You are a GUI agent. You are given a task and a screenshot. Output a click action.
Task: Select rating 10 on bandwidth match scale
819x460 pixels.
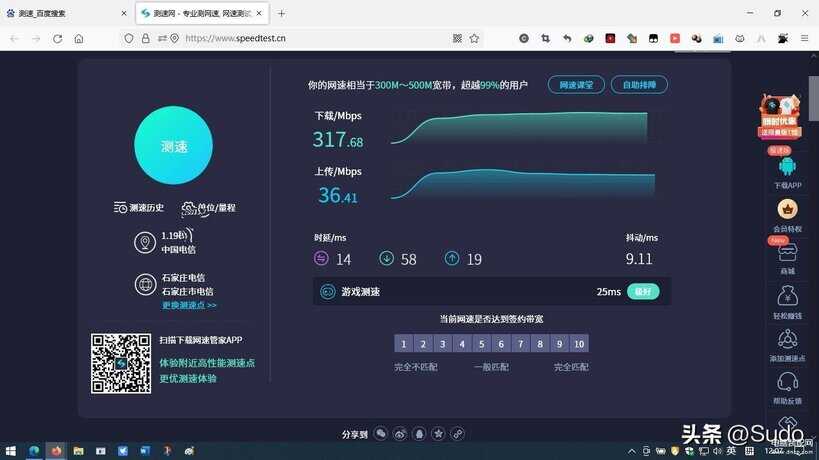click(579, 344)
